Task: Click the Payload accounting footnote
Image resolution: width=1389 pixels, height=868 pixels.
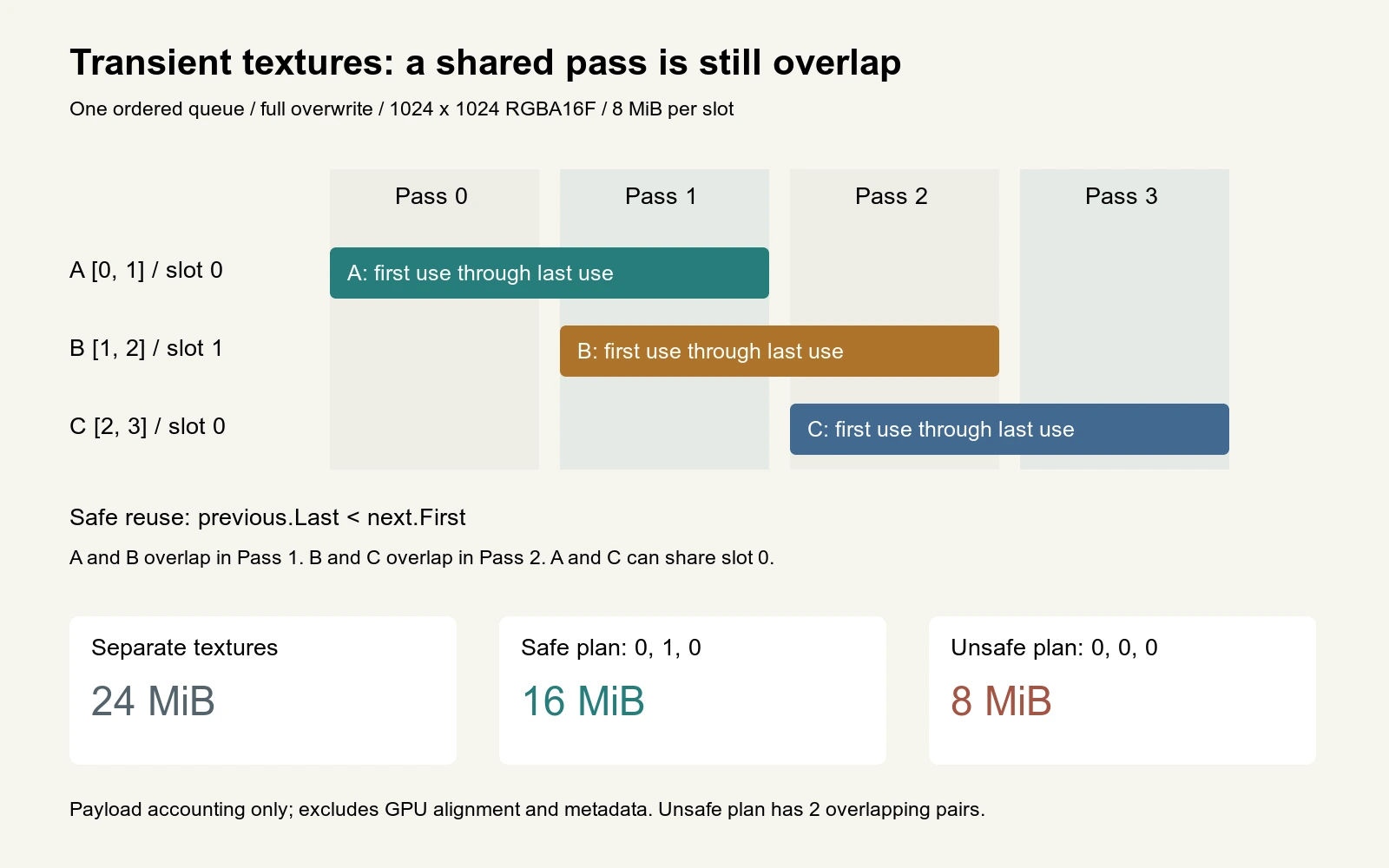Action: click(527, 809)
